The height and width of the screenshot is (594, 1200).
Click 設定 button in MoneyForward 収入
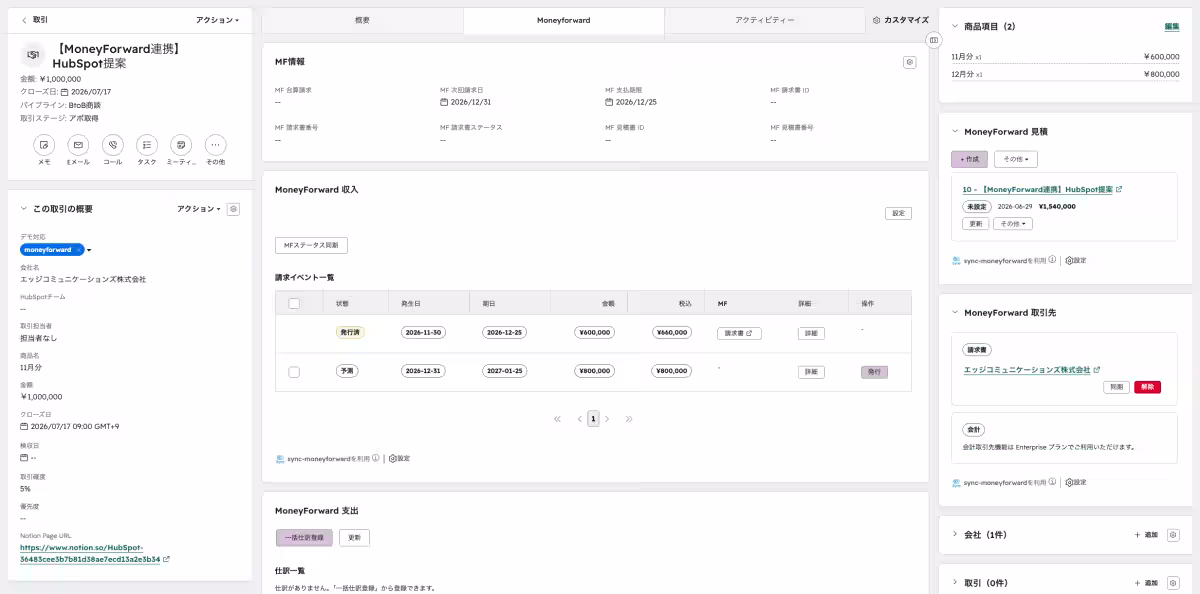click(x=898, y=213)
